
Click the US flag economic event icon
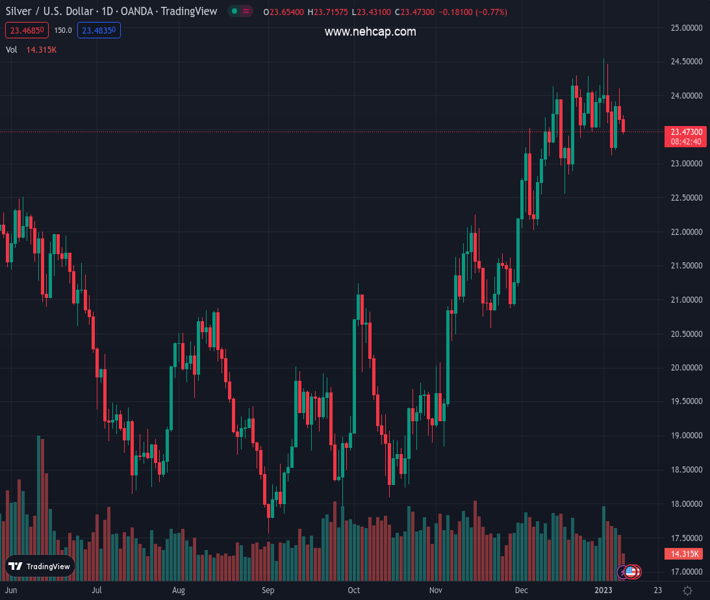pyautogui.click(x=632, y=572)
